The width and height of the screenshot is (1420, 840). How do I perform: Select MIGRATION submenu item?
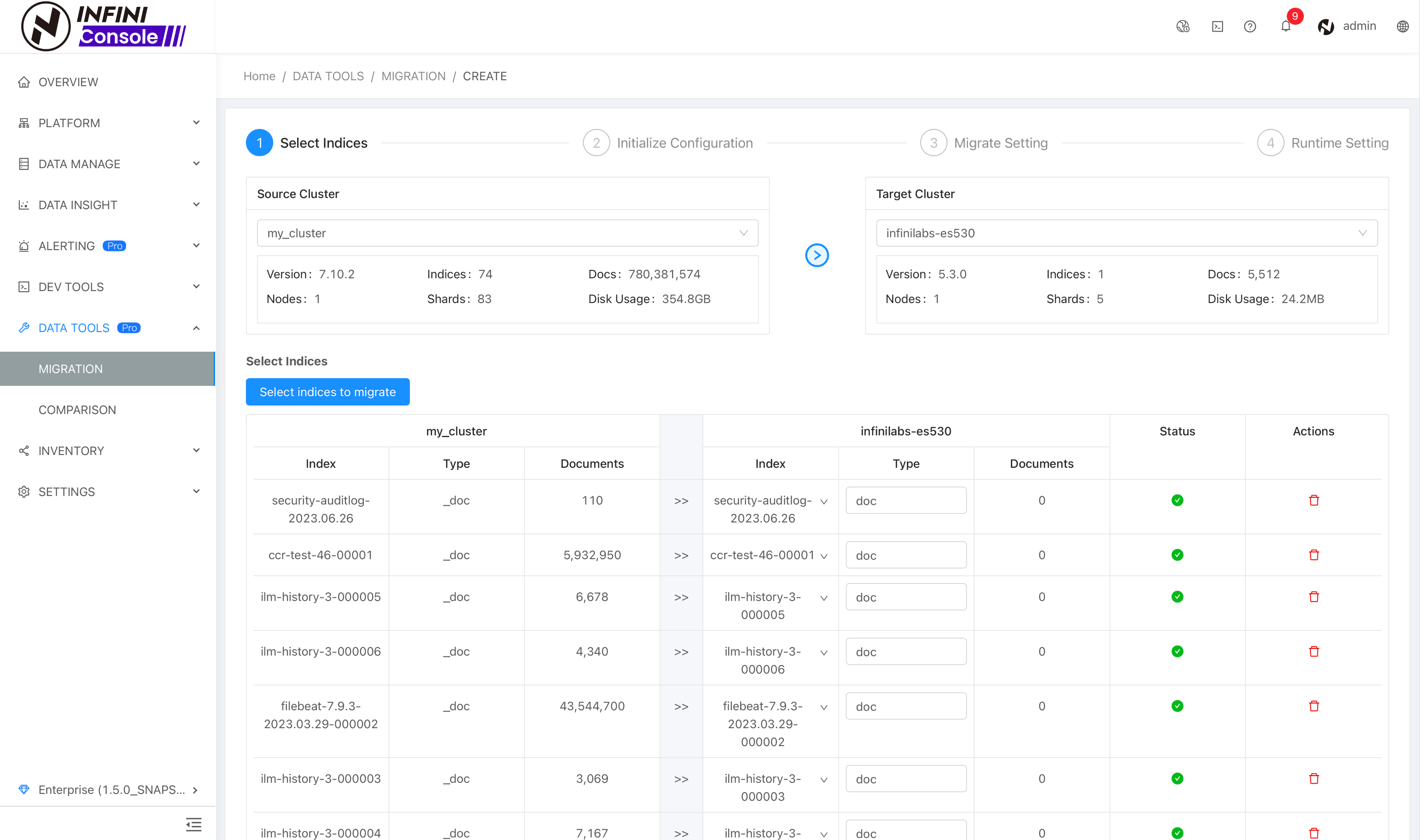[x=108, y=368]
